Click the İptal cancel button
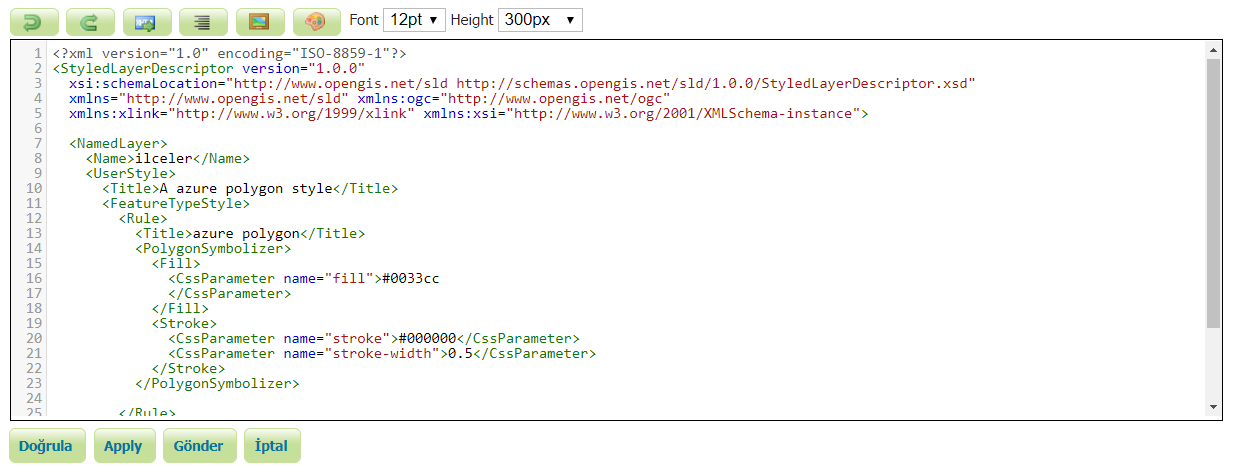The width and height of the screenshot is (1243, 472). (x=271, y=446)
